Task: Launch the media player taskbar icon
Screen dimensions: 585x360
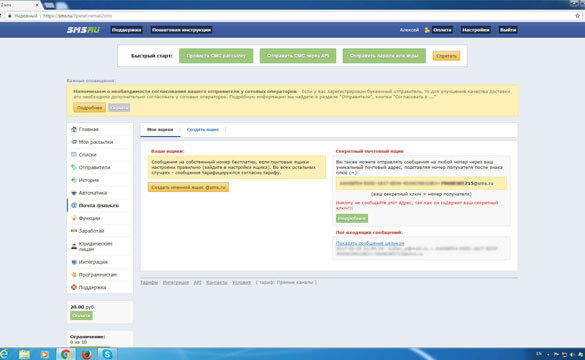Action: click(x=44, y=354)
